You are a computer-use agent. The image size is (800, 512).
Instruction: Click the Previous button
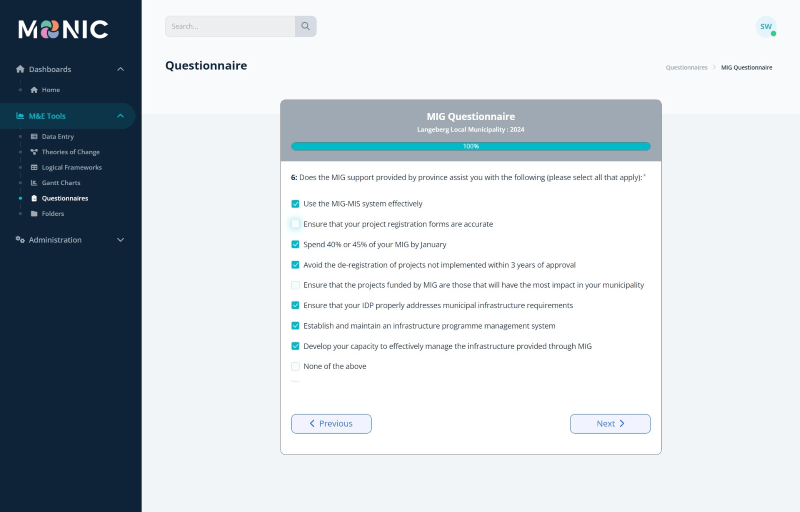(x=331, y=424)
